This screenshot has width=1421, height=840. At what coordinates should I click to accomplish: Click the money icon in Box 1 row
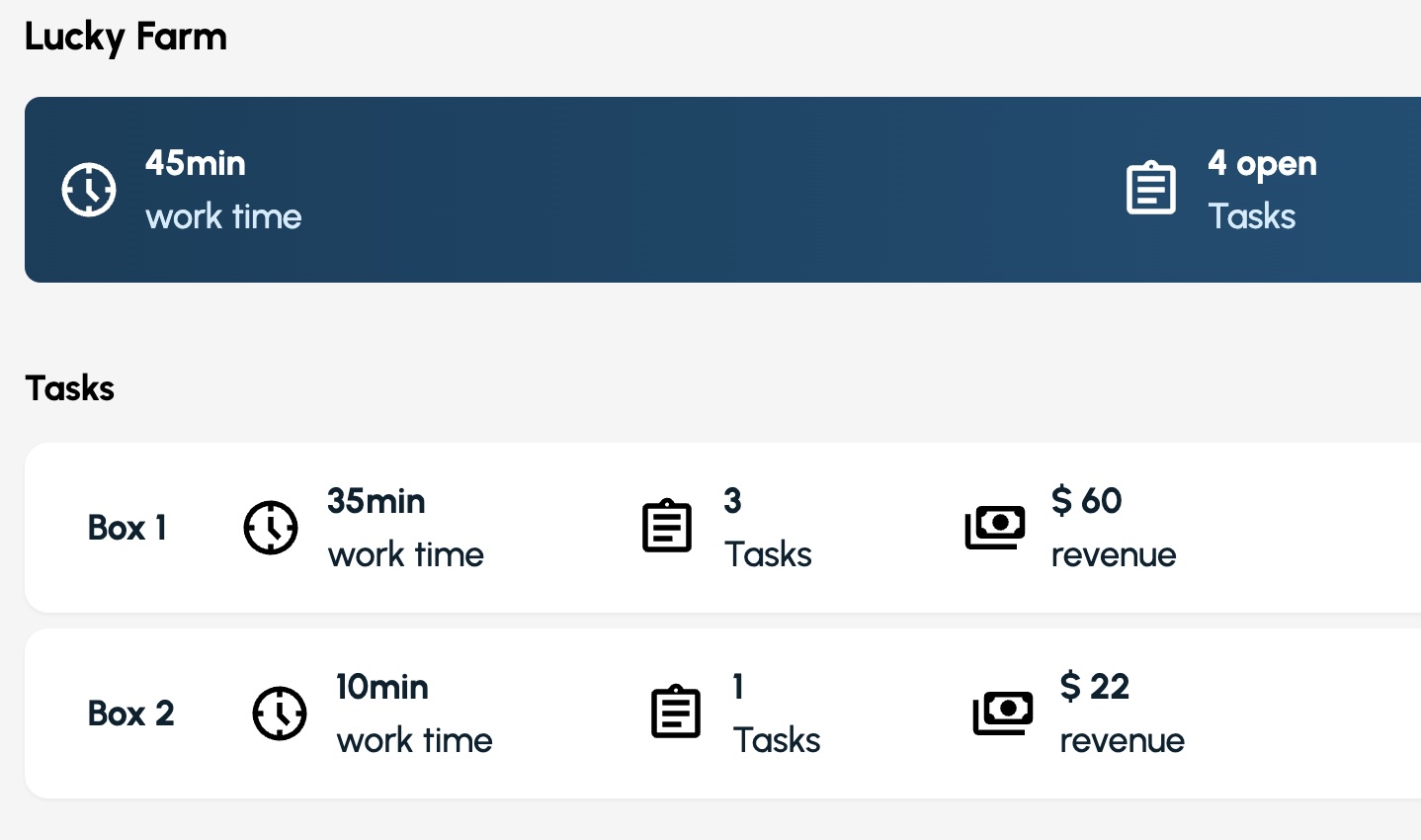click(x=995, y=527)
